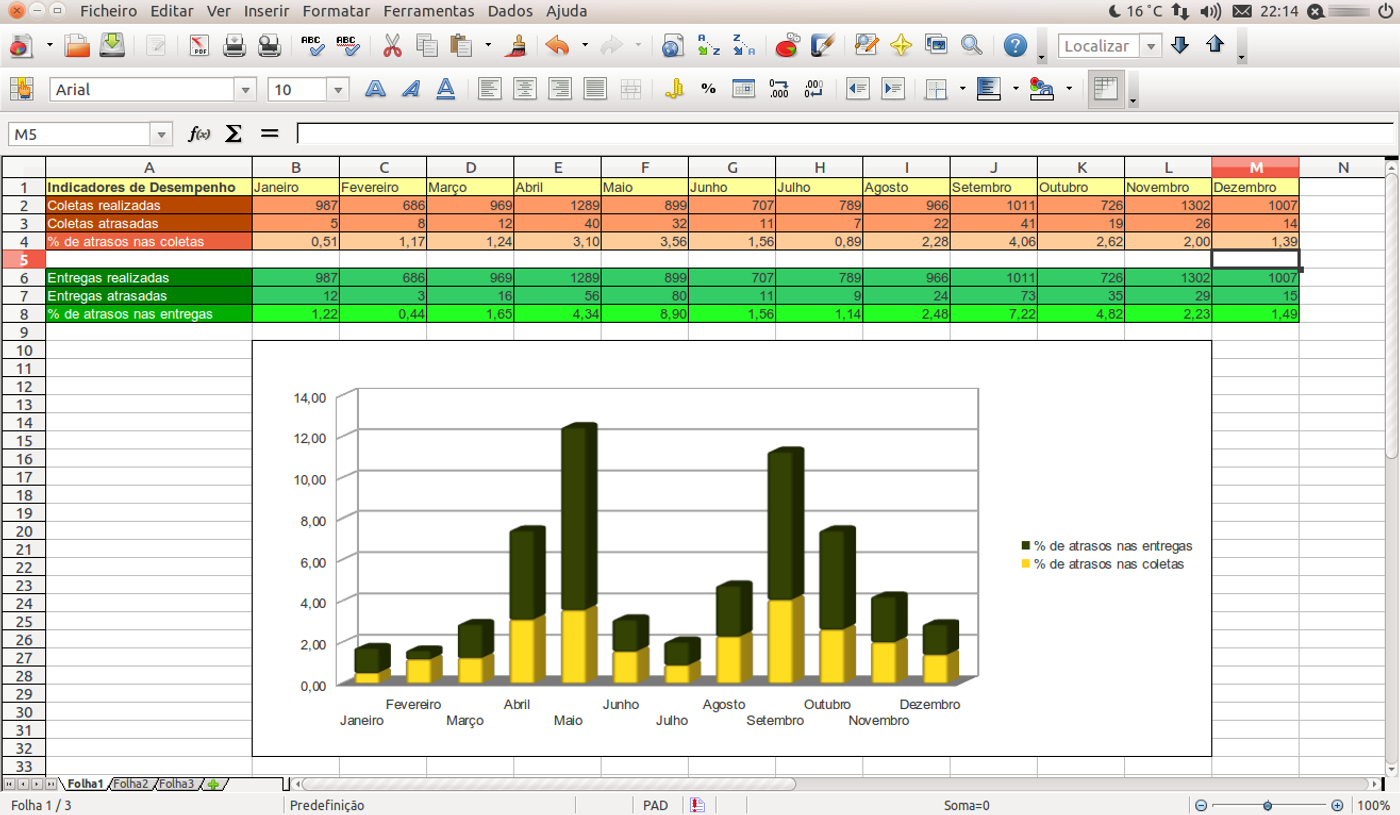Apply percent number format
This screenshot has height=815, width=1400.
pos(706,89)
